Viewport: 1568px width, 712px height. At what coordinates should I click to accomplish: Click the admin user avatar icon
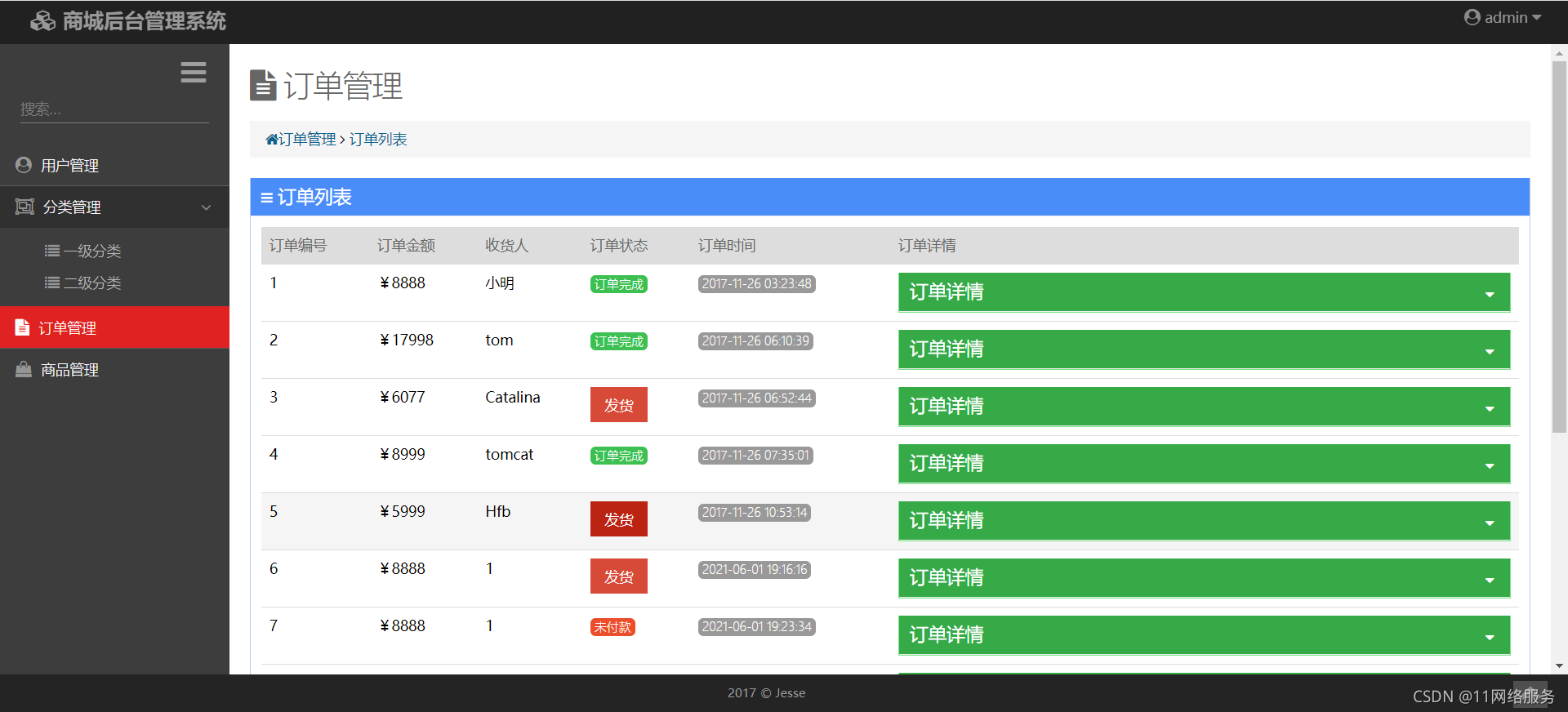point(1472,17)
